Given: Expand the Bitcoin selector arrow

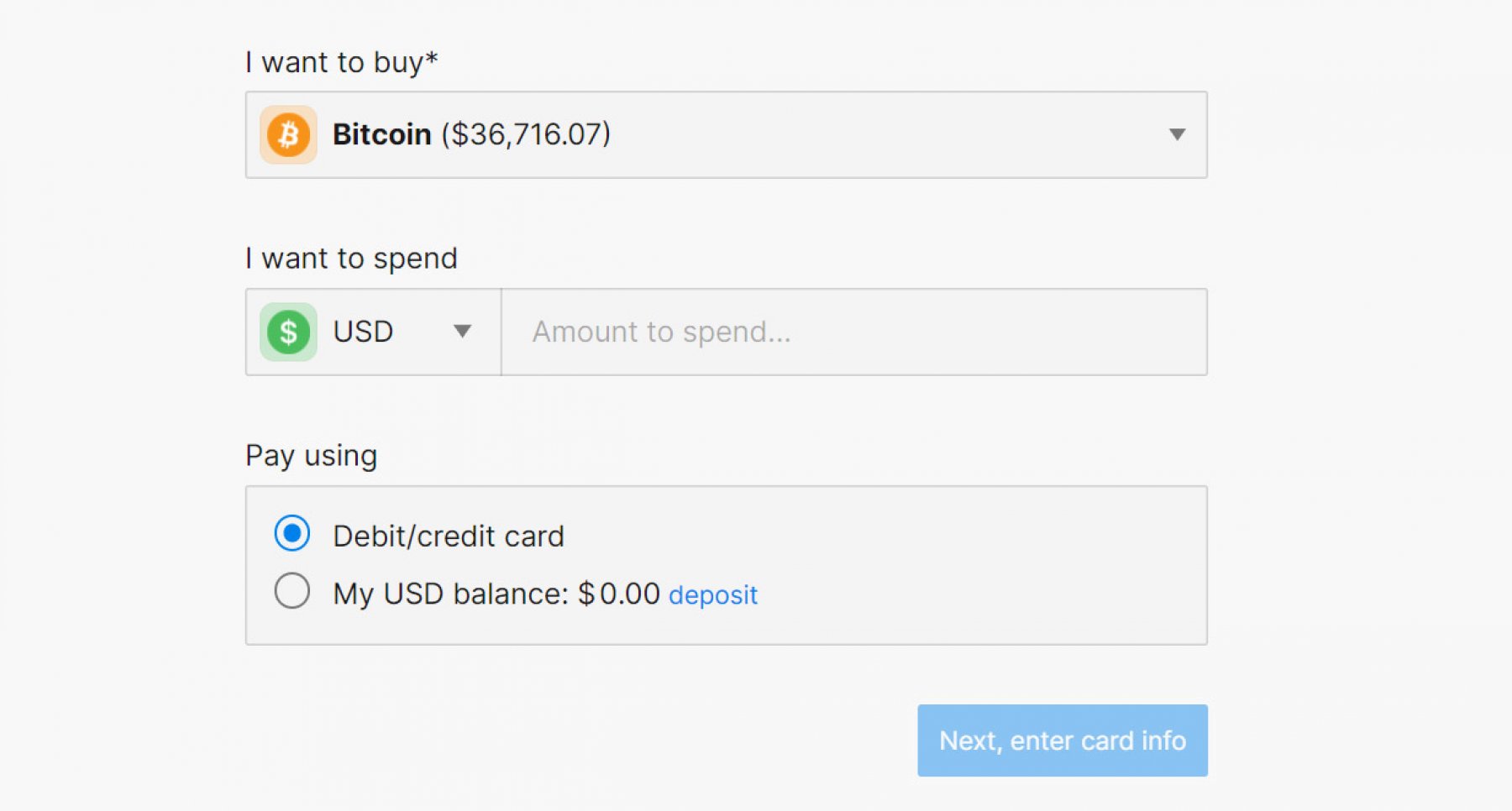Looking at the screenshot, I should coord(1177,134).
